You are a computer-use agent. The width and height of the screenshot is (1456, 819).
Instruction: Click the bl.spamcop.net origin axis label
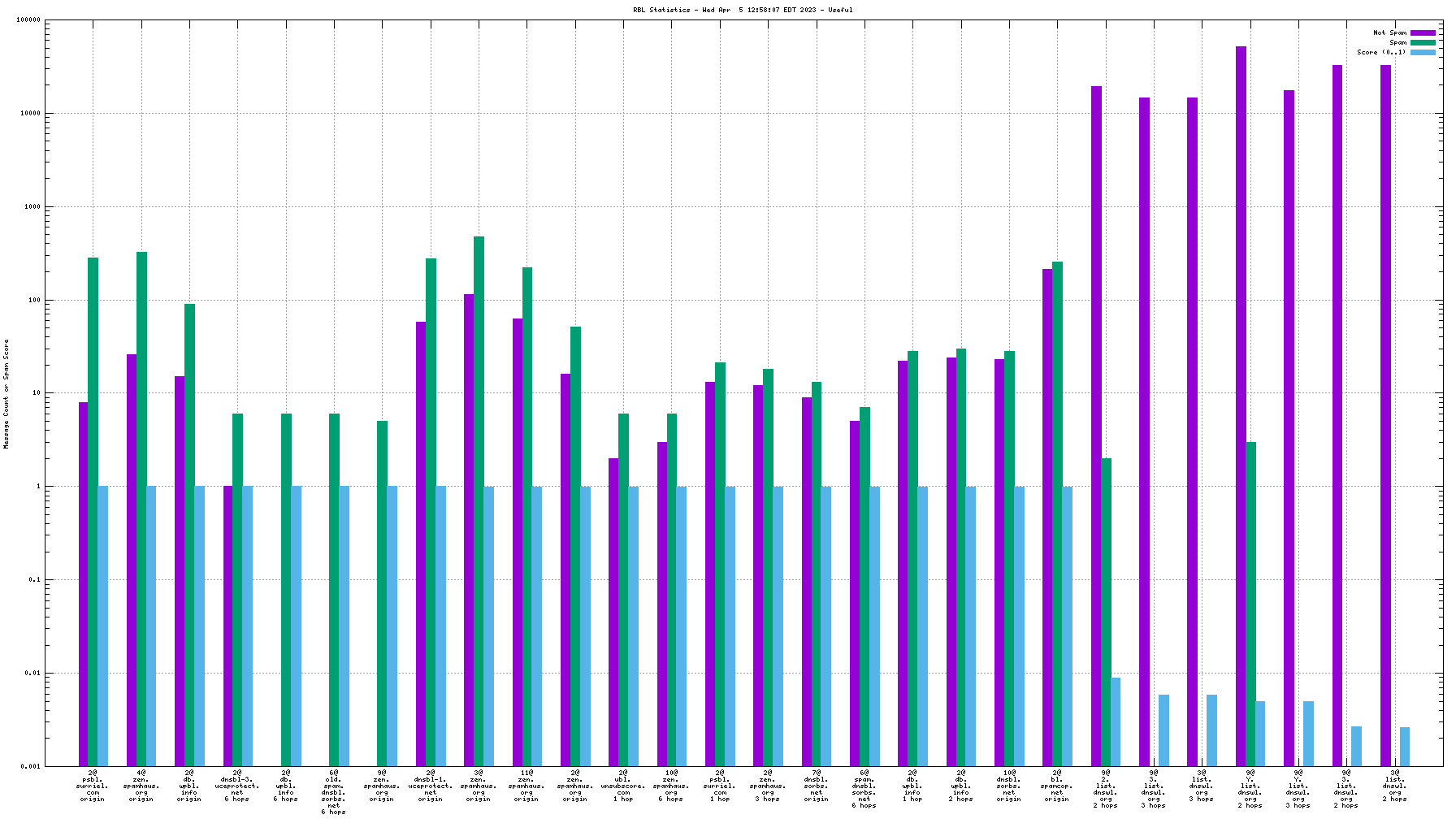(1056, 786)
